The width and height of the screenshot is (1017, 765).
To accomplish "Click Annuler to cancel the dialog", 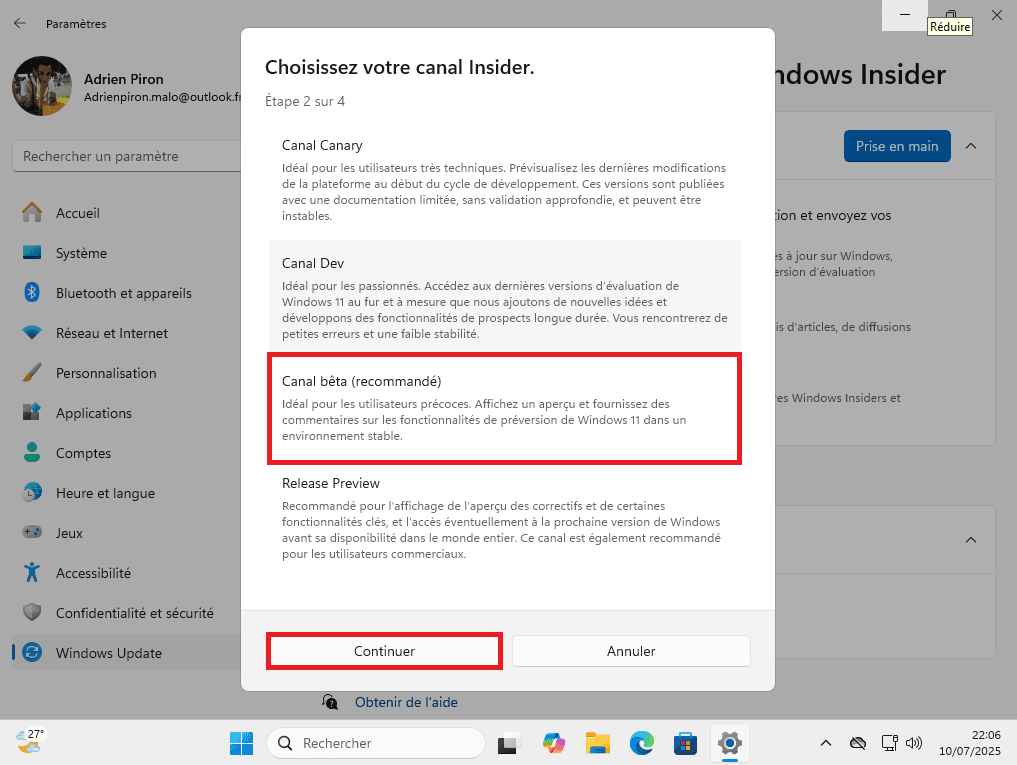I will (631, 651).
